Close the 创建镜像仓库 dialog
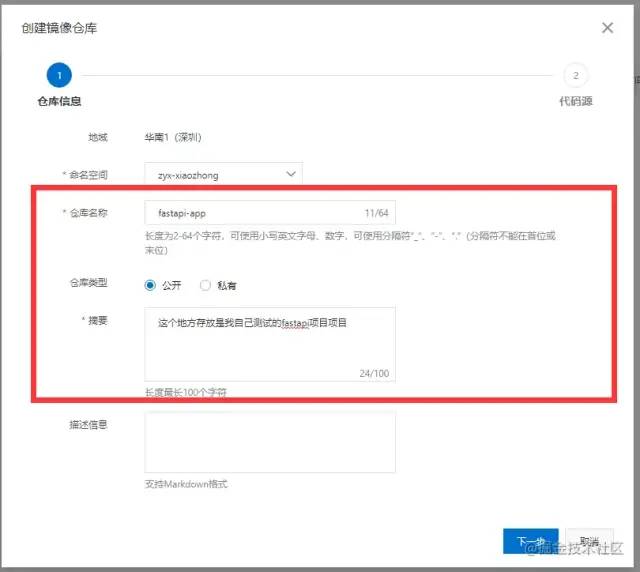 (x=607, y=28)
